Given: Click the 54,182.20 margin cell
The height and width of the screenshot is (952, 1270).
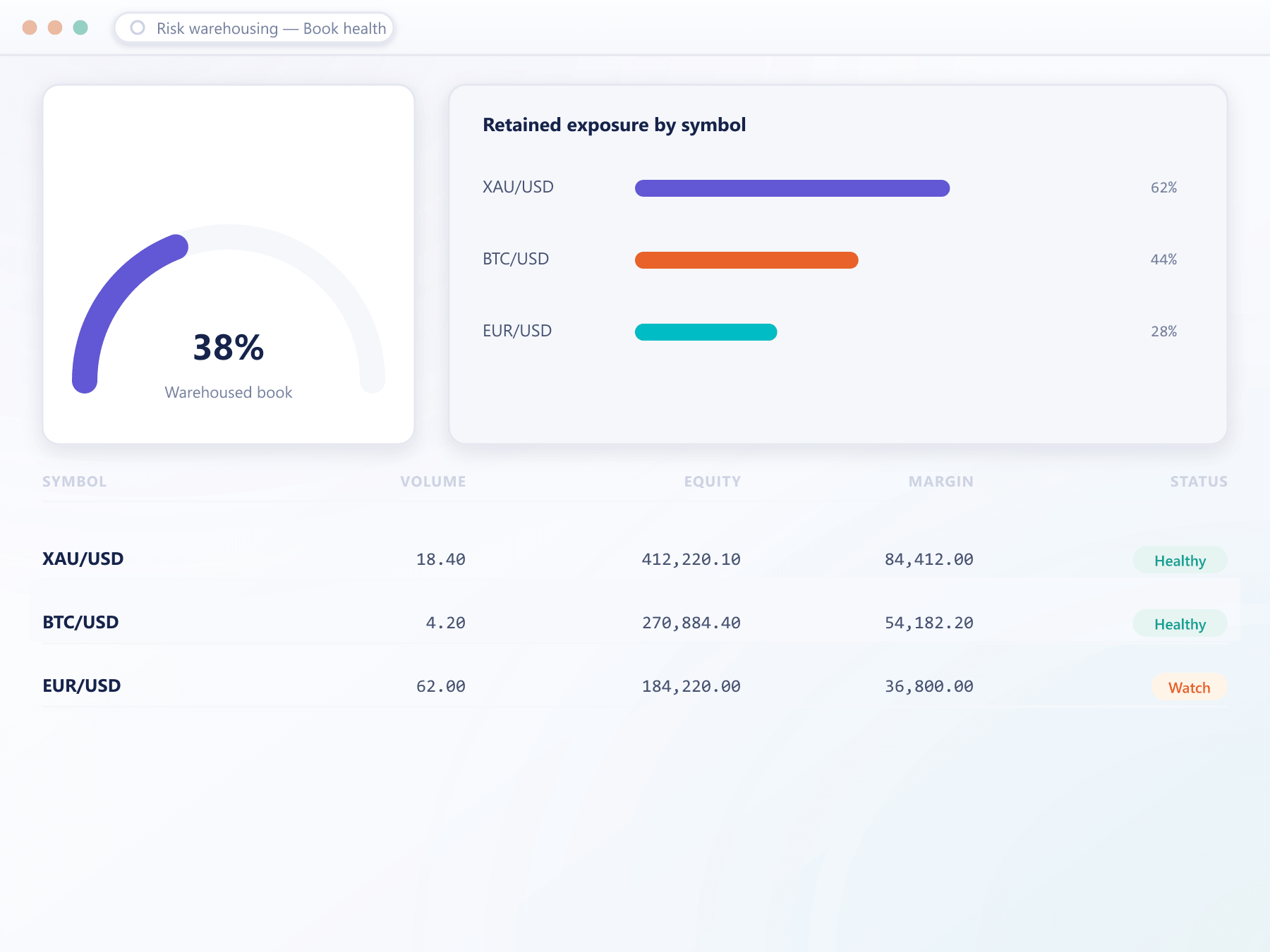Looking at the screenshot, I should coord(929,623).
